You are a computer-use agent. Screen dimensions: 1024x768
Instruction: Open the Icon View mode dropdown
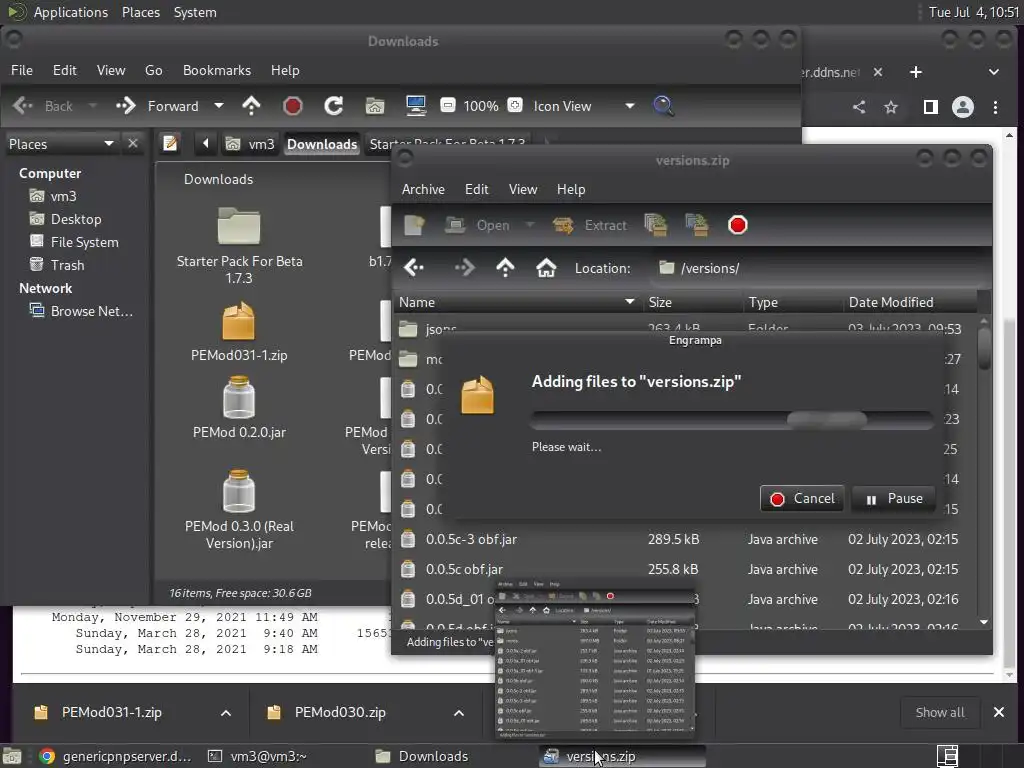pos(630,106)
